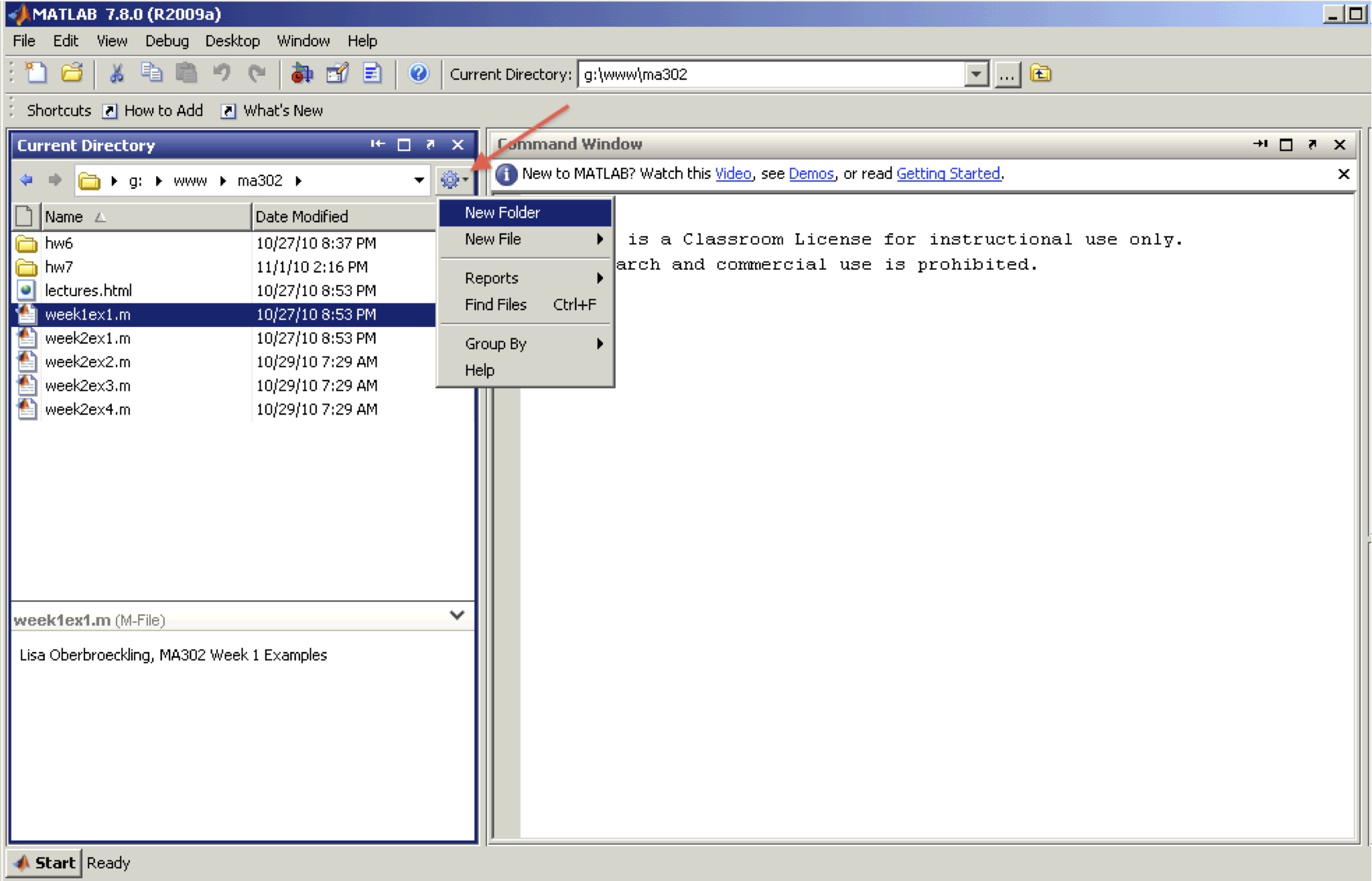The height and width of the screenshot is (881, 1372).
Task: Open the Current Directory path dropdown
Action: [x=977, y=74]
